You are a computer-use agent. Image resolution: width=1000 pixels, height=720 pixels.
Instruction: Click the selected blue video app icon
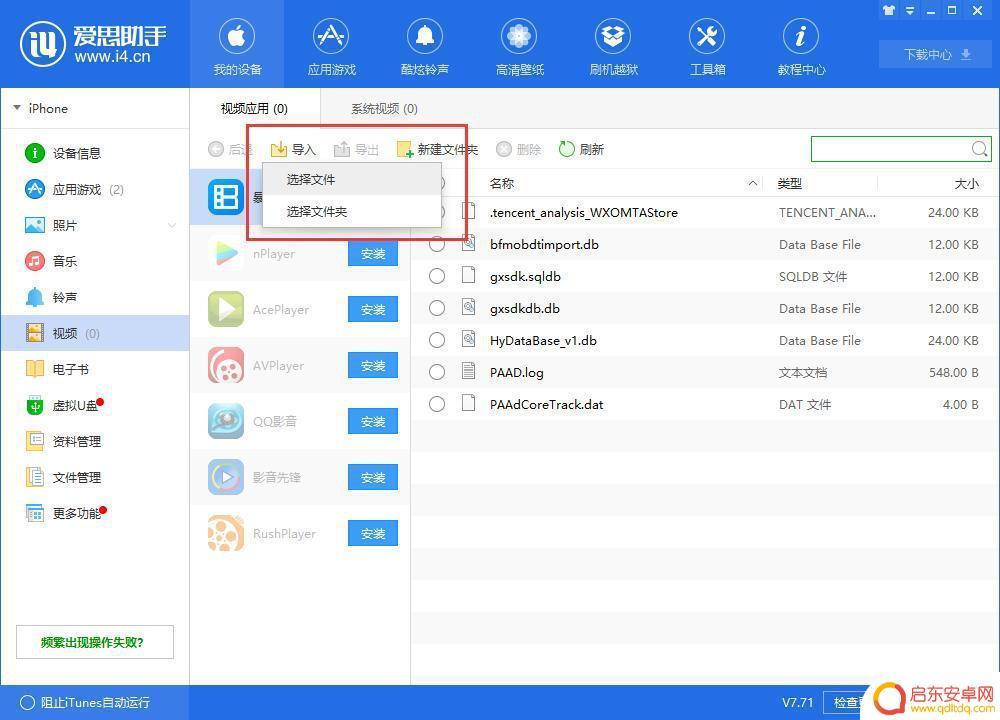tap(226, 197)
